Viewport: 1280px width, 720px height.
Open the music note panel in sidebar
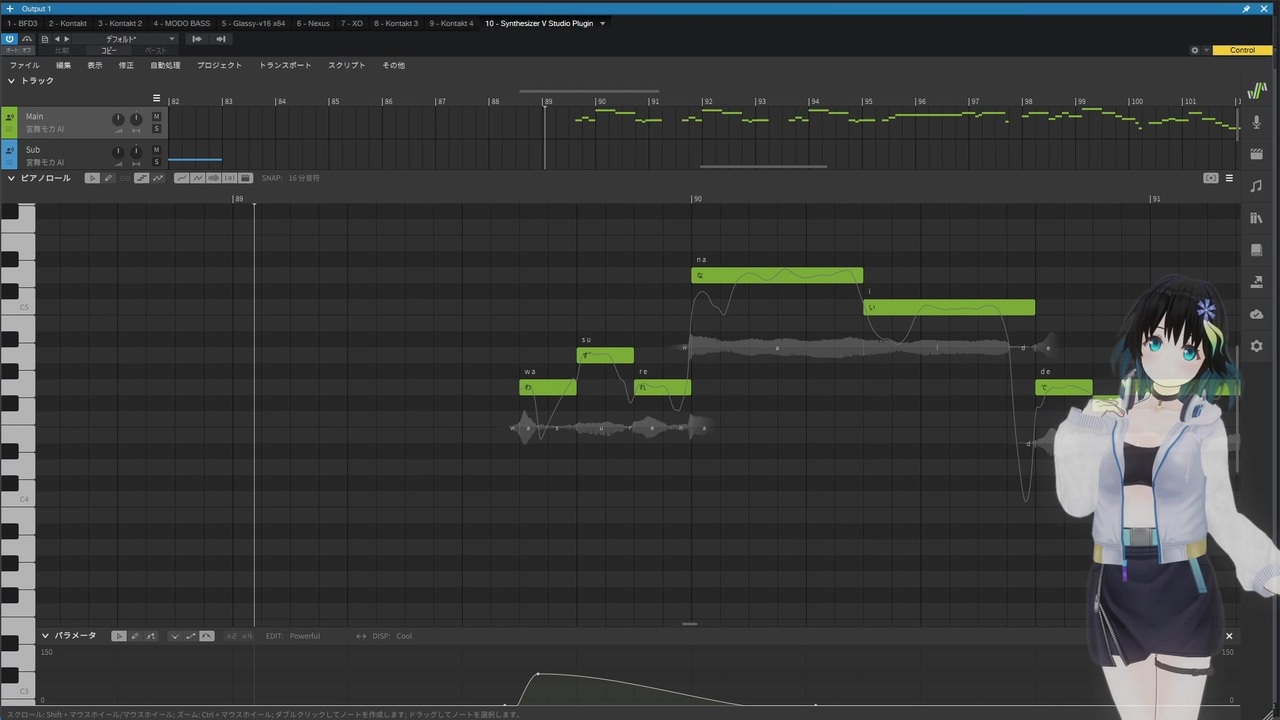pyautogui.click(x=1257, y=186)
